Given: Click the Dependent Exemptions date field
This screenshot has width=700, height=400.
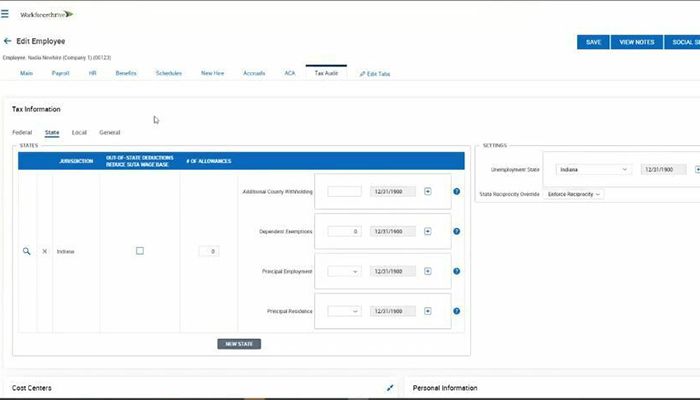Looking at the screenshot, I should pyautogui.click(x=393, y=231).
